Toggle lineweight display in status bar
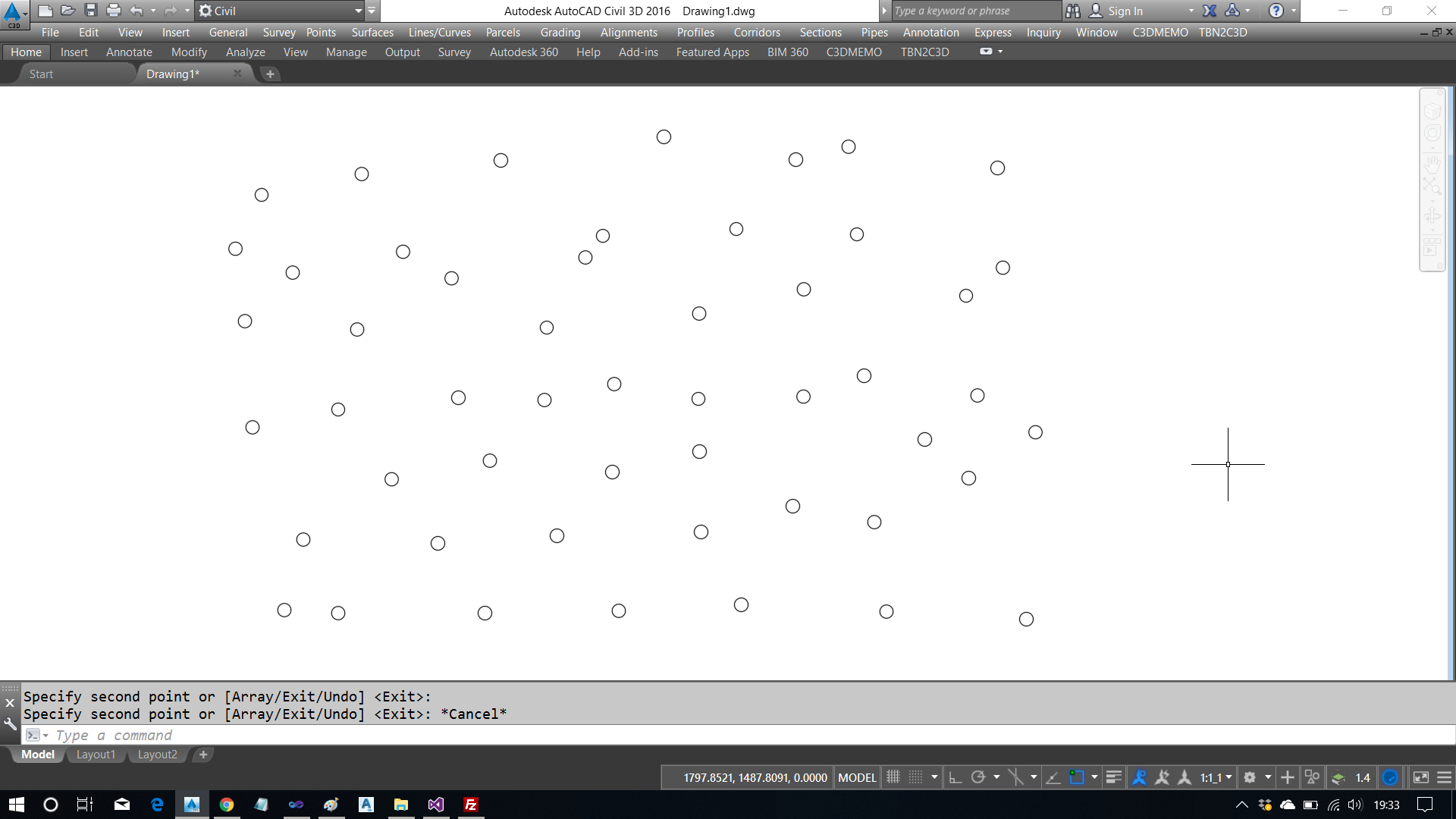This screenshot has height=819, width=1456. point(1114,777)
